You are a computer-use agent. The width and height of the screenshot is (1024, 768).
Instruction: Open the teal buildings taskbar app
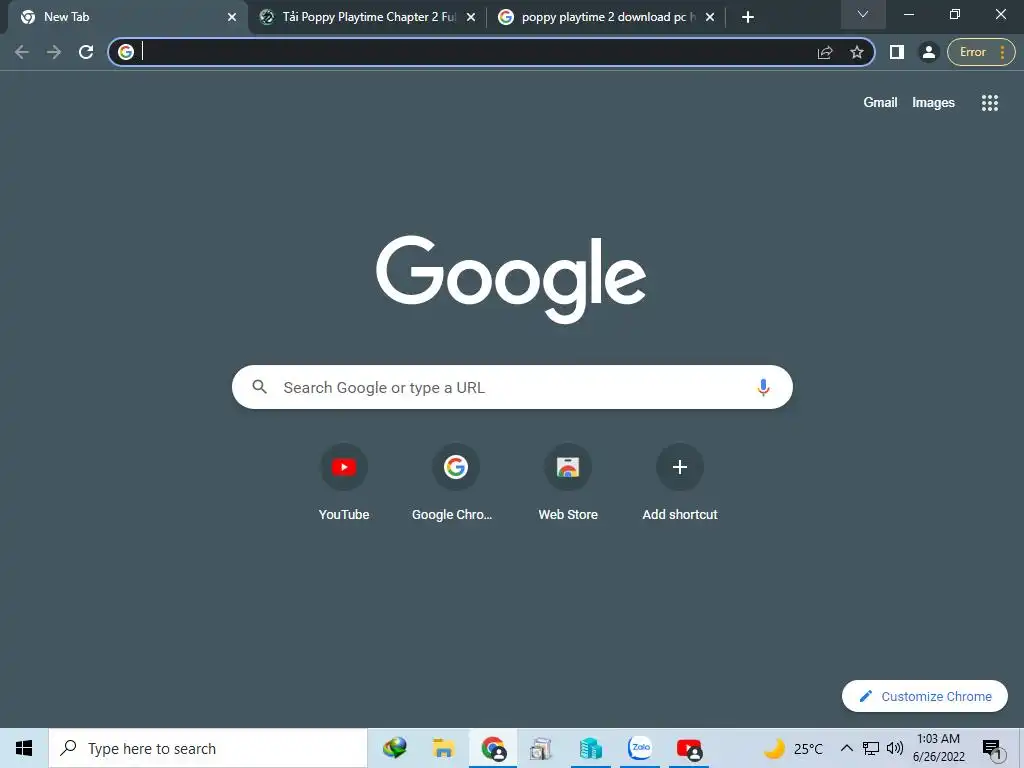[590, 748]
